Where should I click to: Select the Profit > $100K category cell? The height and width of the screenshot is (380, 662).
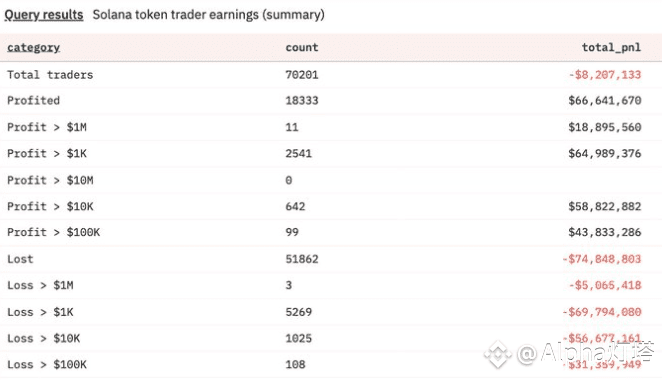(54, 232)
